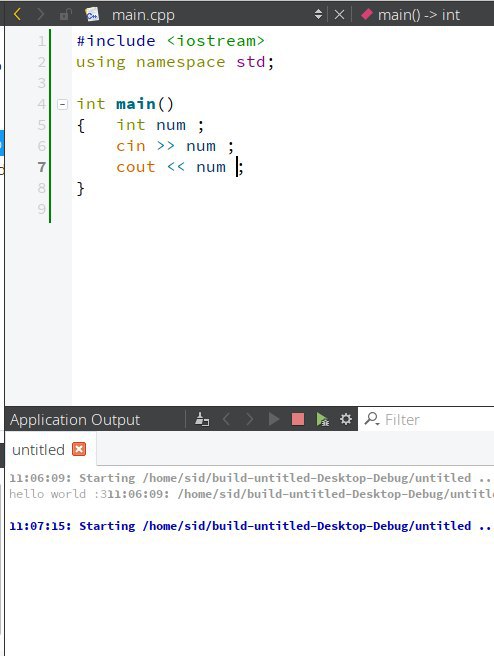Click the Filter input field
The height and width of the screenshot is (656, 494).
pos(437,419)
